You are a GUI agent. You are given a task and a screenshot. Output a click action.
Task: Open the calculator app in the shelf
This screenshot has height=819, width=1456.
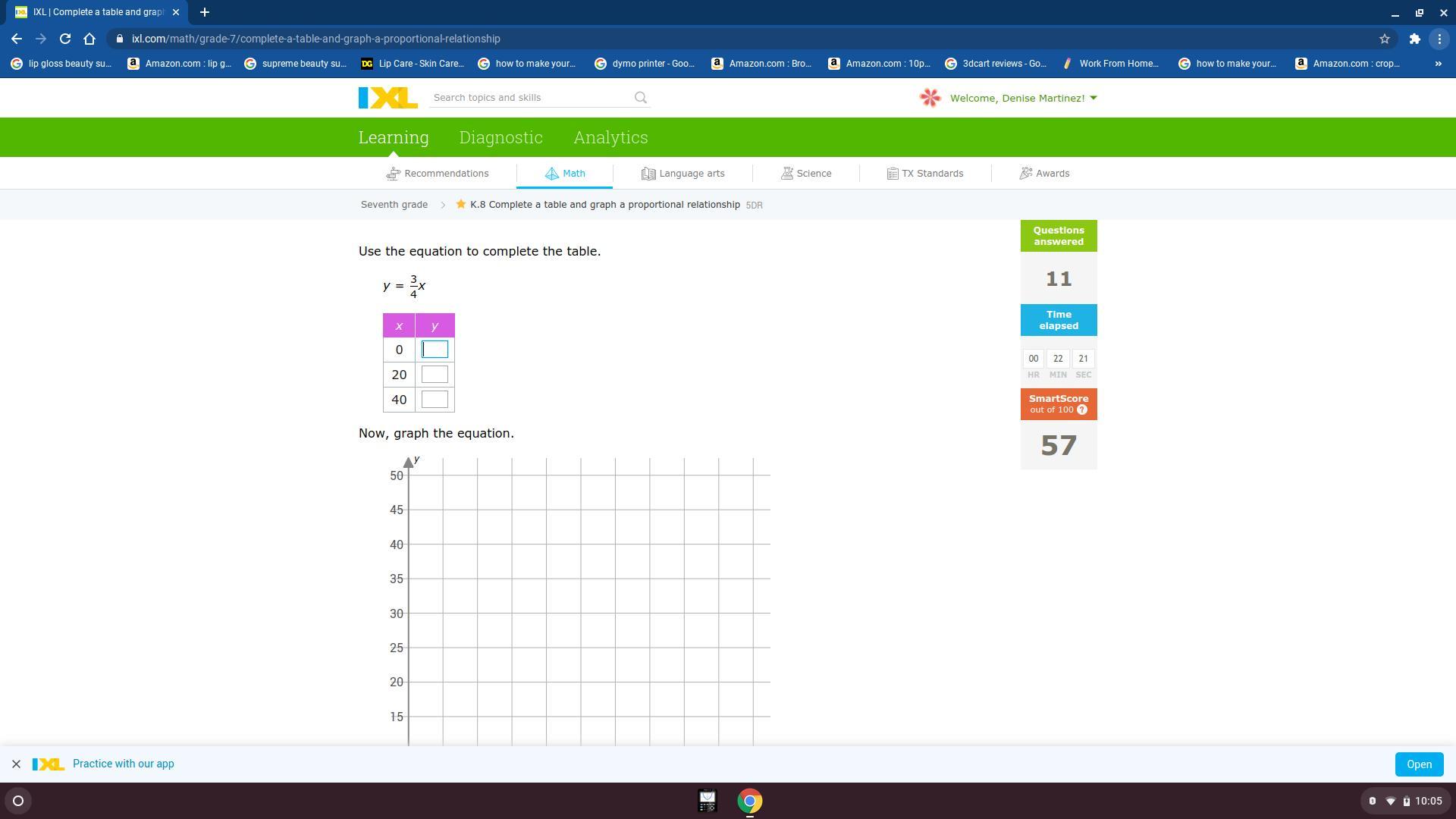[707, 801]
